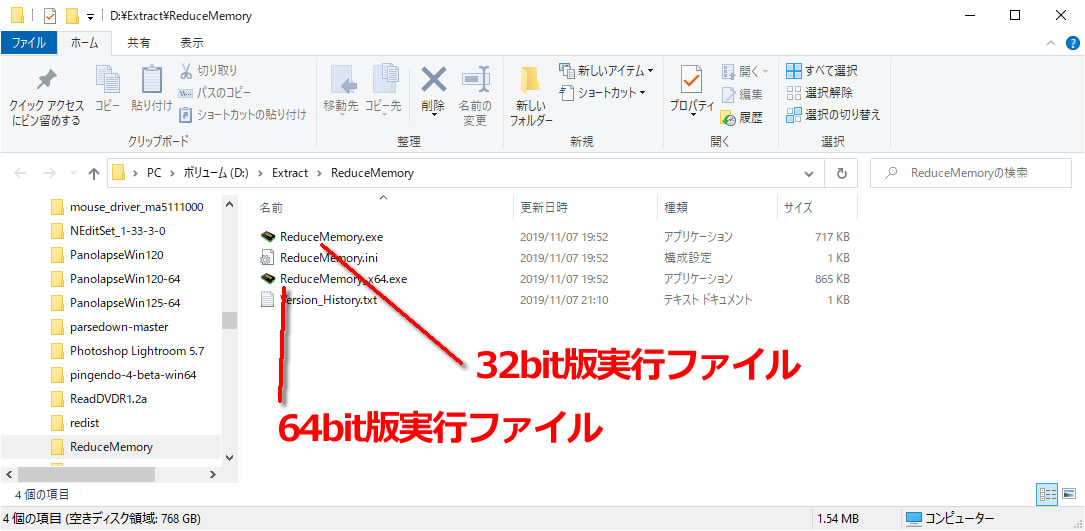The image size is (1085, 531).
Task: Switch to the ホーム (Home) tab
Action: point(84,43)
